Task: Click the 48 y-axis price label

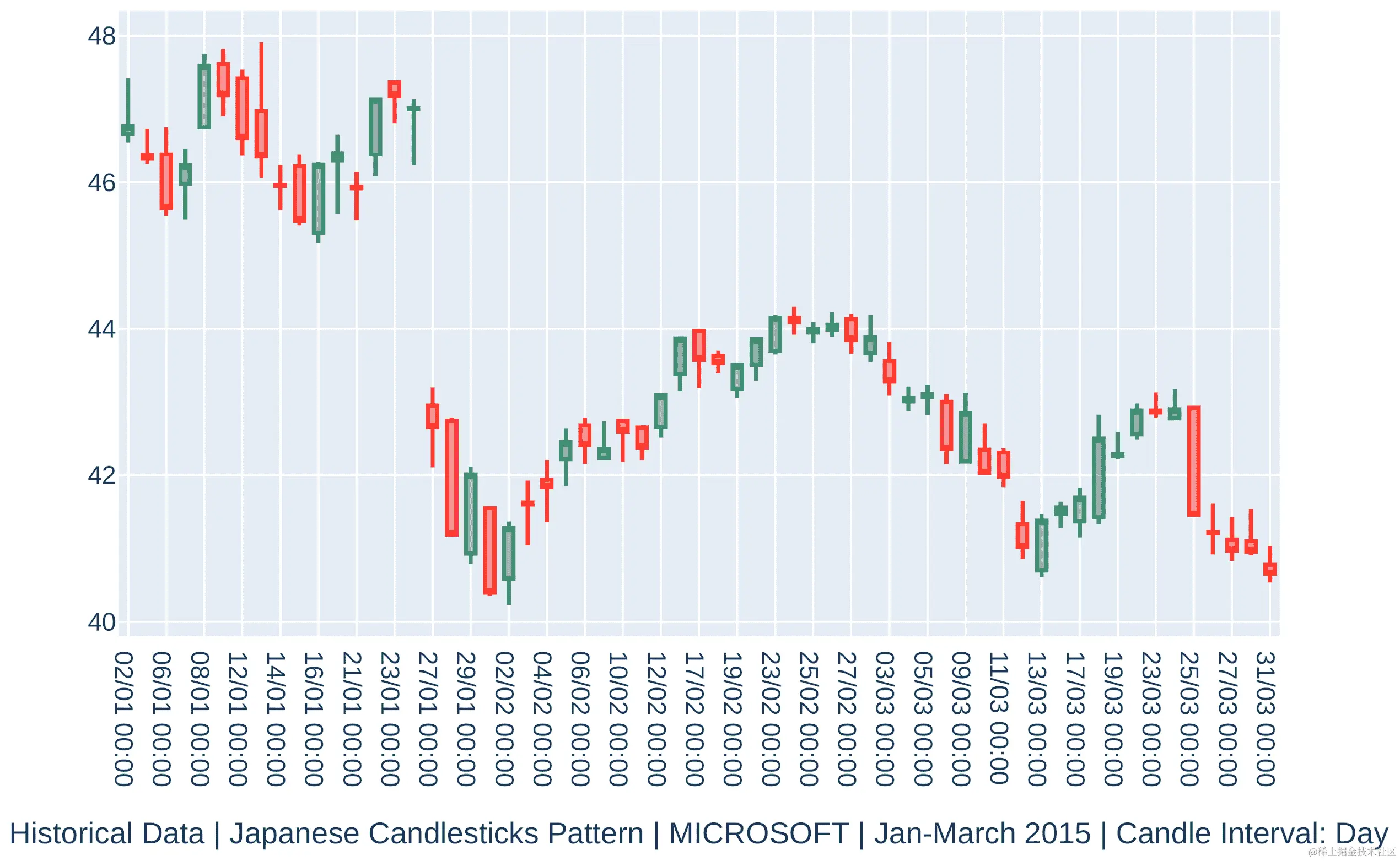Action: tap(101, 36)
